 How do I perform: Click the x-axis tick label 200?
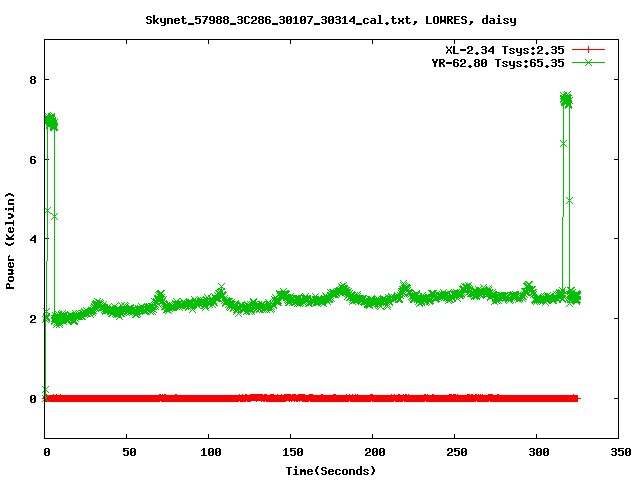[375, 452]
